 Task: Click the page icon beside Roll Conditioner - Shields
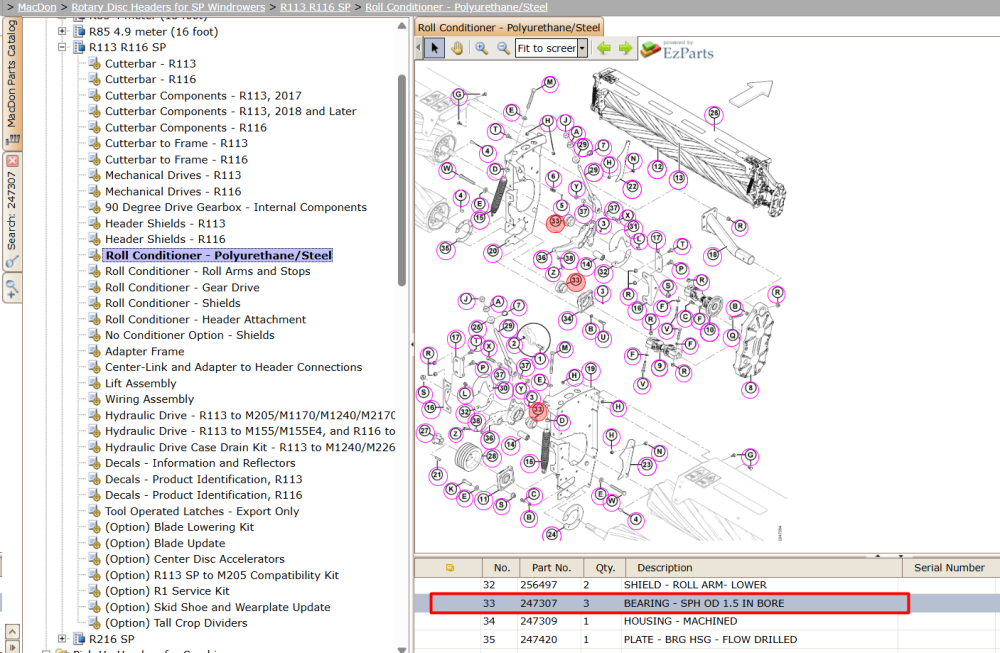(94, 304)
